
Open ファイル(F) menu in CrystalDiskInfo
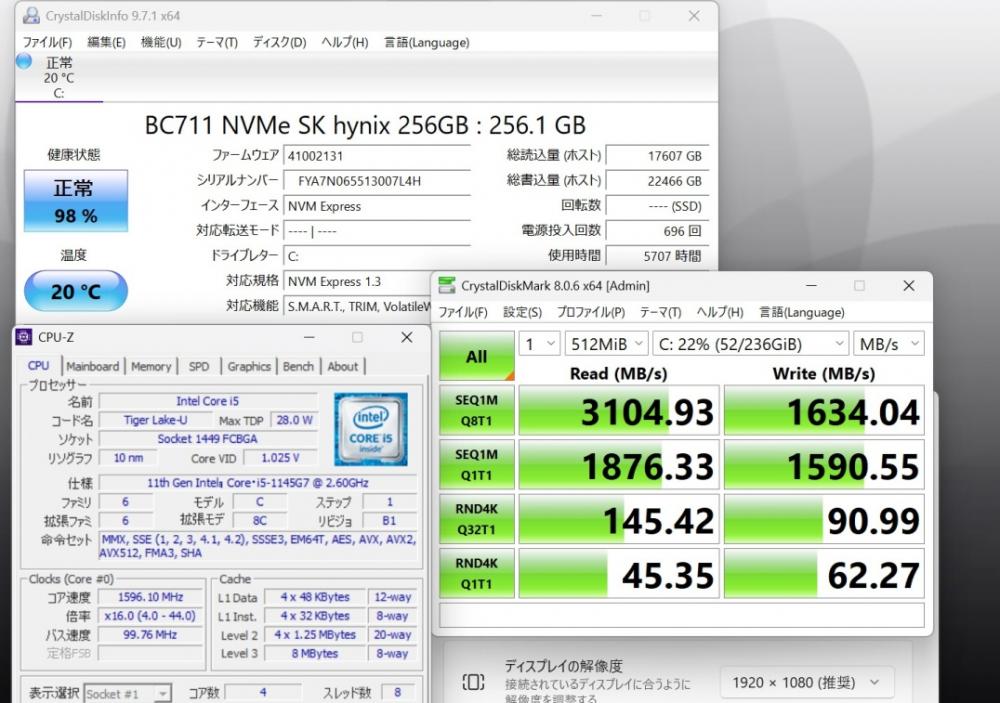point(47,42)
